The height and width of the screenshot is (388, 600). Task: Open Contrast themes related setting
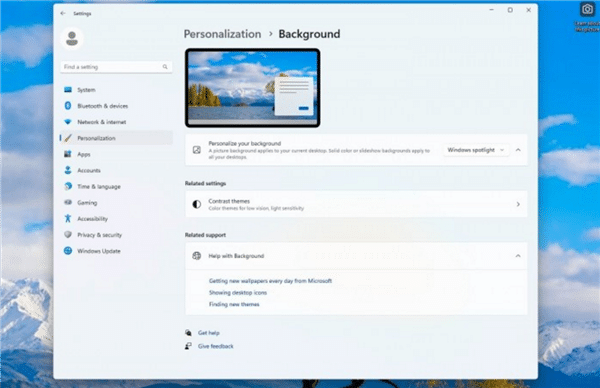[356, 204]
